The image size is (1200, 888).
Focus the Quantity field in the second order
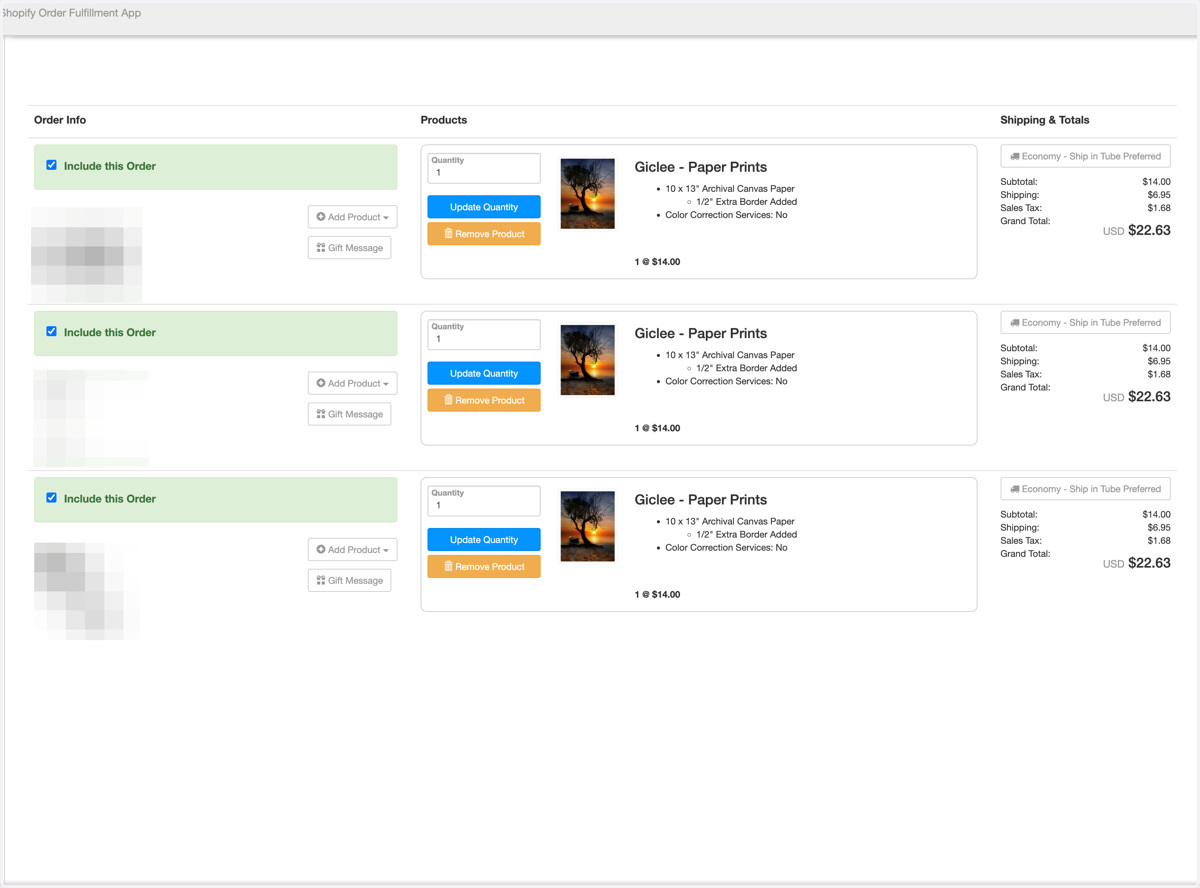(484, 334)
